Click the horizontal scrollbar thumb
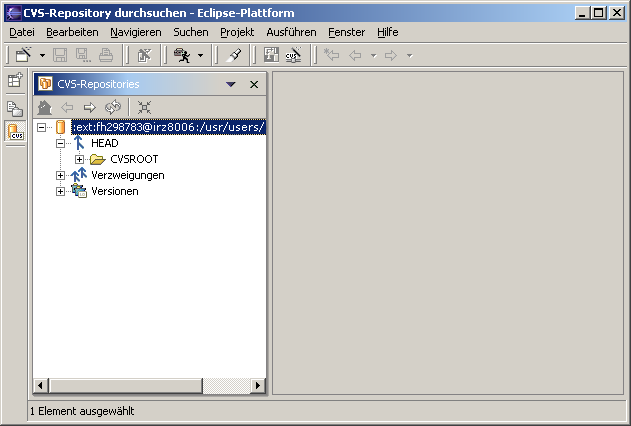 pos(126,385)
